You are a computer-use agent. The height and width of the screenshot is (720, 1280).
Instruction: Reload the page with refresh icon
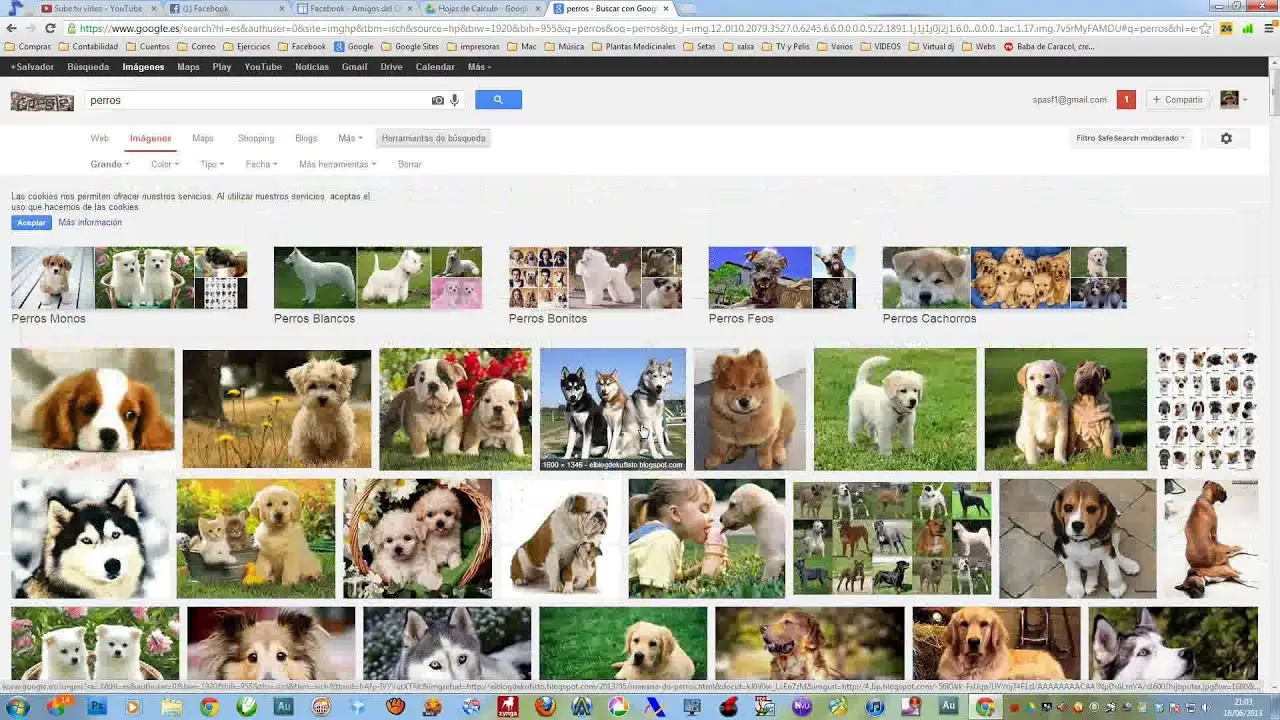pyautogui.click(x=50, y=28)
